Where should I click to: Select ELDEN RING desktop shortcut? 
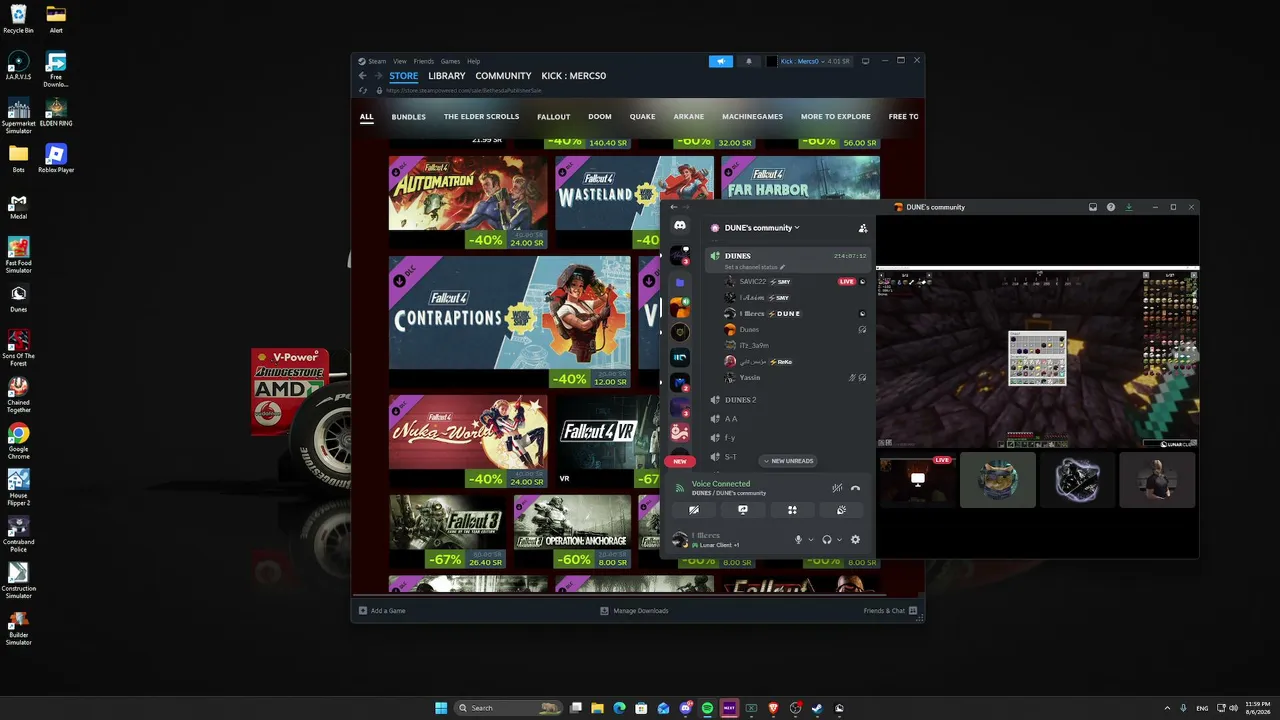click(56, 111)
